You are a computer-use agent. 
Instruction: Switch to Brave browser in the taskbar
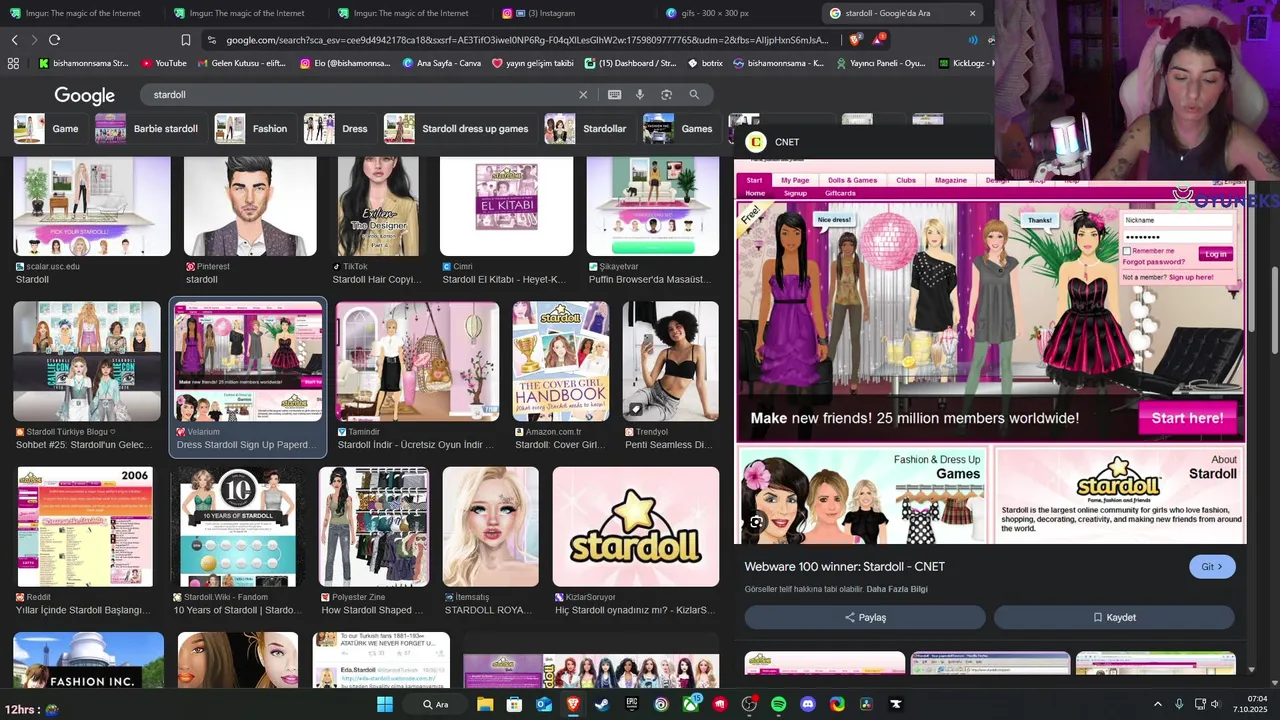pyautogui.click(x=573, y=704)
